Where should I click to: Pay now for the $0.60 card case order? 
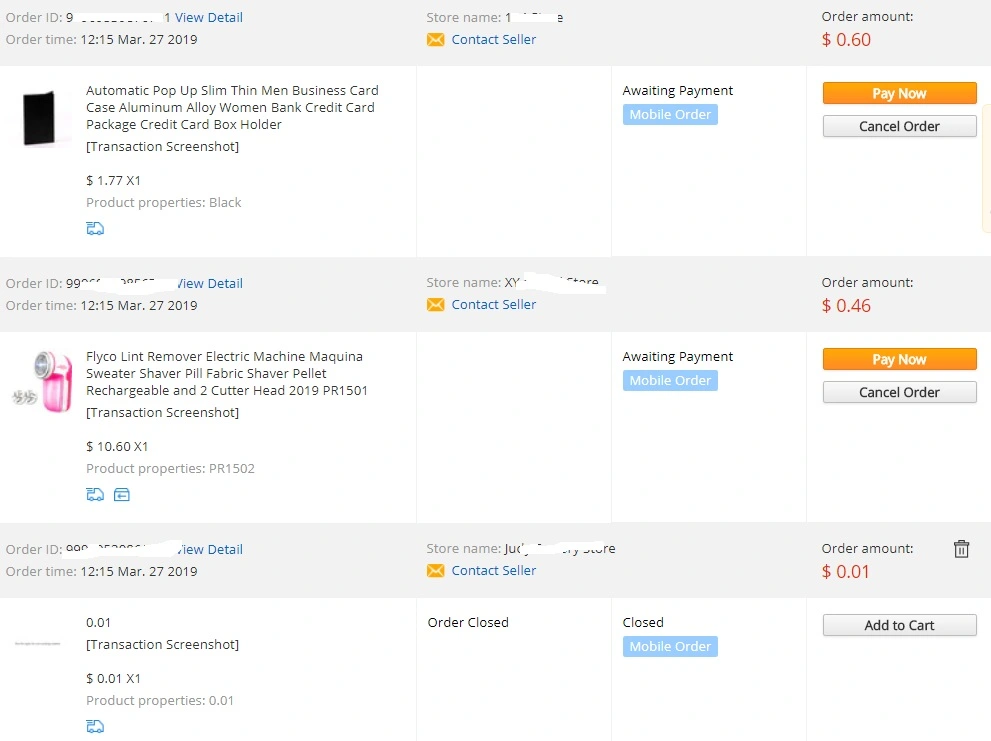click(x=899, y=94)
